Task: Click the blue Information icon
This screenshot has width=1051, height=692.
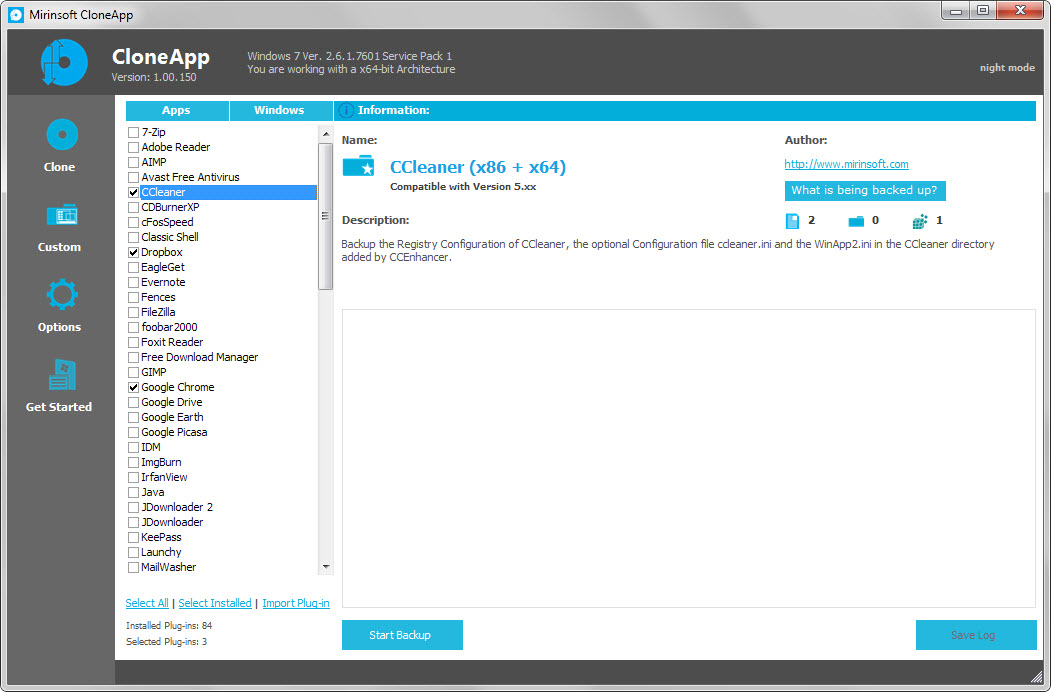Action: coord(346,111)
